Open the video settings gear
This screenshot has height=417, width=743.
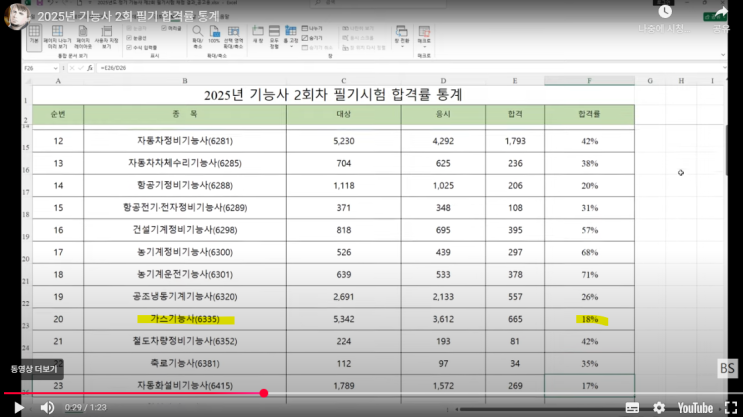[659, 407]
